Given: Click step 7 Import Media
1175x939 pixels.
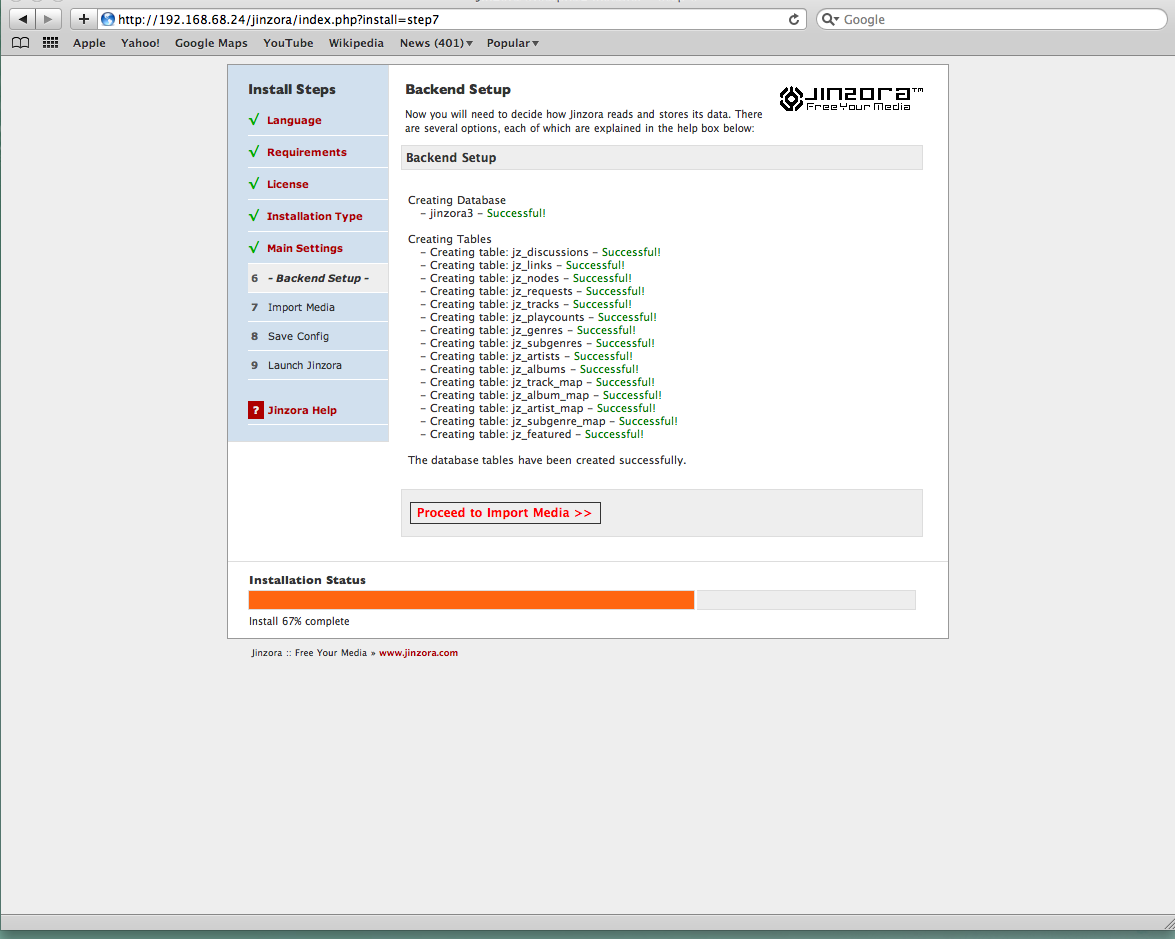Looking at the screenshot, I should point(301,307).
